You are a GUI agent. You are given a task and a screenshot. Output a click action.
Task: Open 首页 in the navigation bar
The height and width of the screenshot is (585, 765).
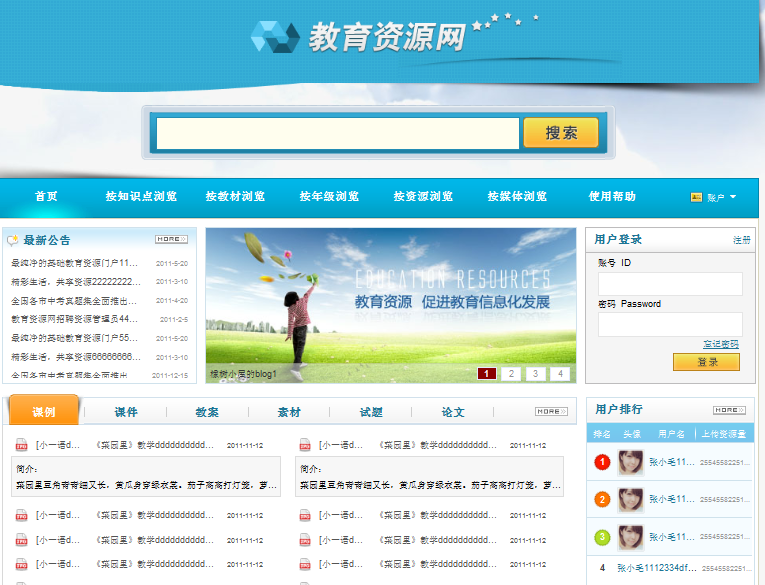click(46, 196)
